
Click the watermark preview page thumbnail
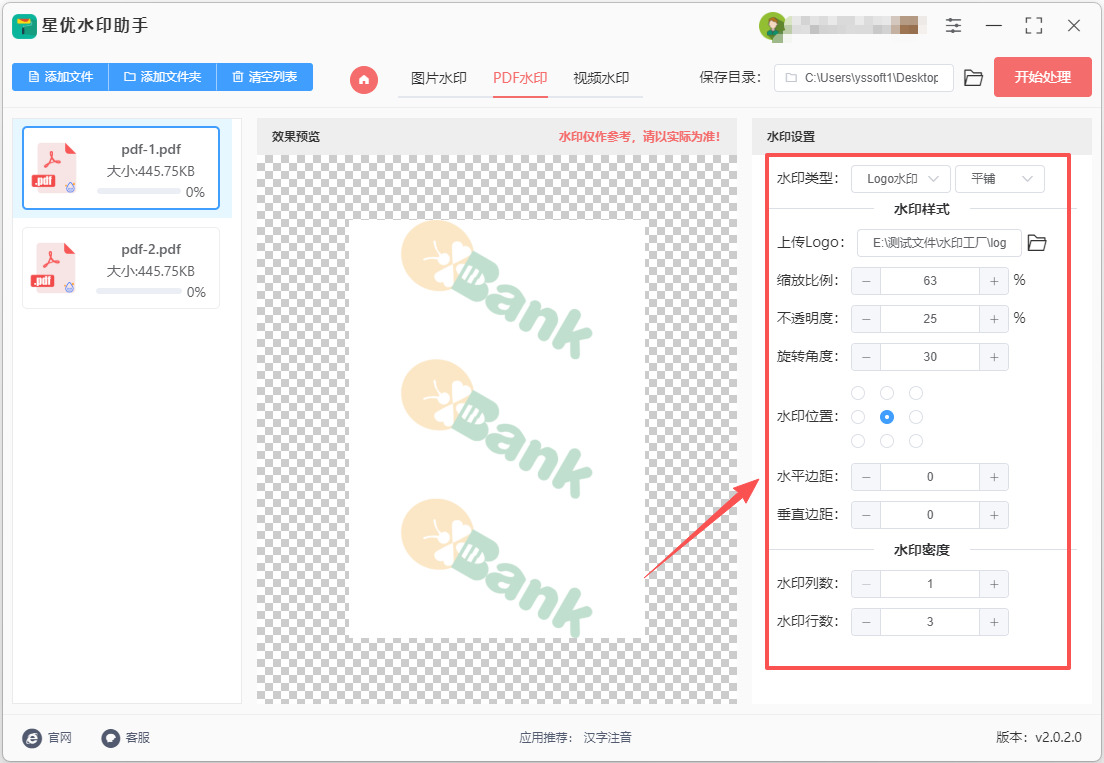pos(497,429)
